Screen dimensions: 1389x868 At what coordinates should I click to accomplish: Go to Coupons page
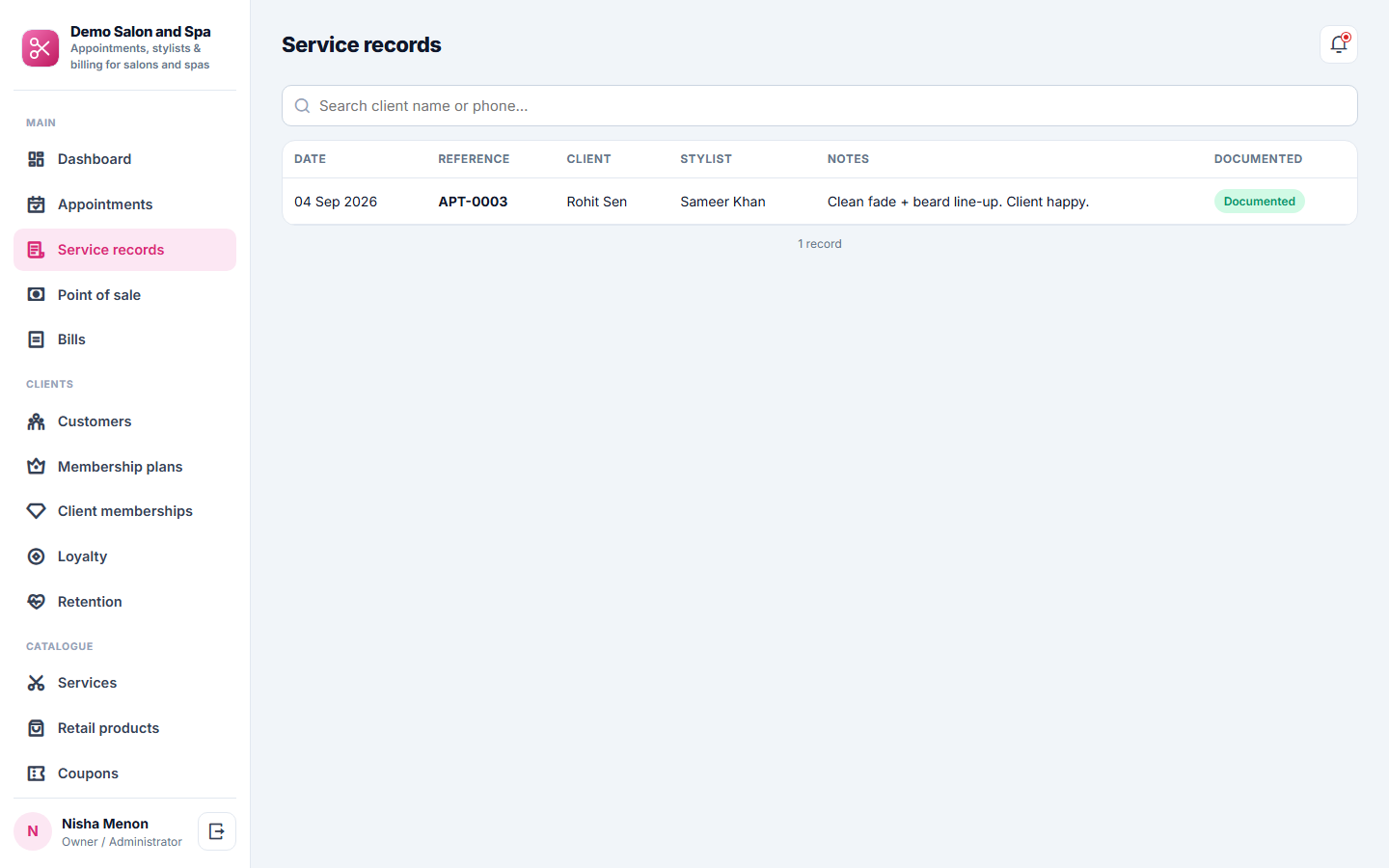click(x=124, y=773)
